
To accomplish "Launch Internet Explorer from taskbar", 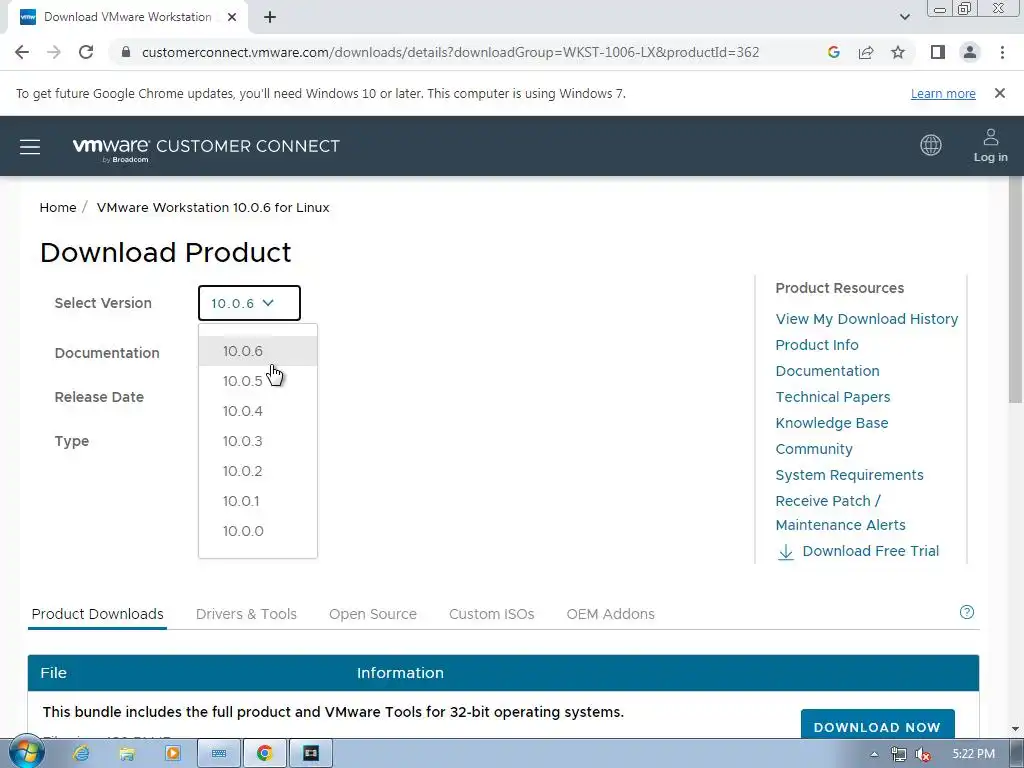I will pyautogui.click(x=81, y=754).
